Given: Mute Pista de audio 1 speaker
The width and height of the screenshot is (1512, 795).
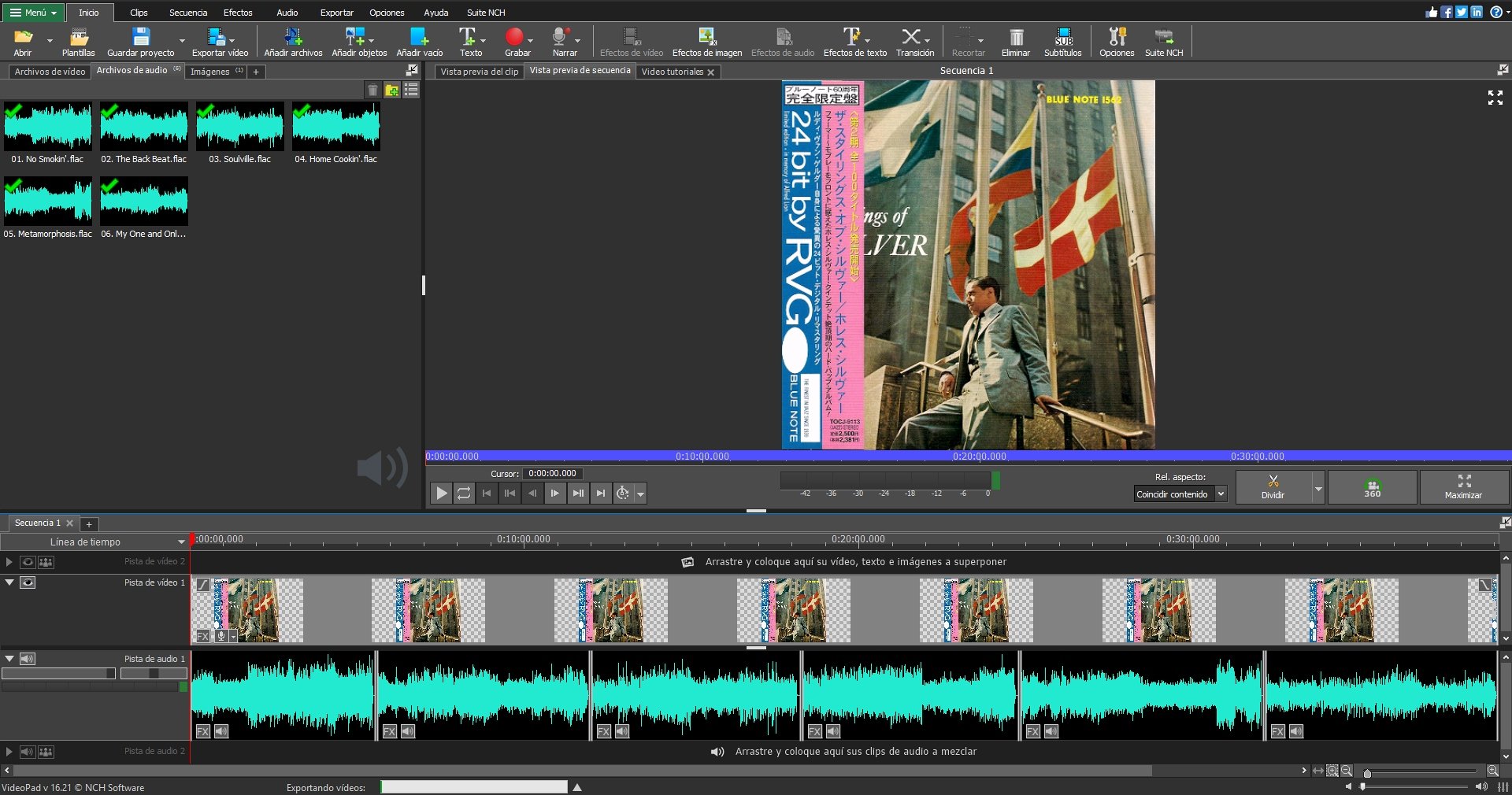Looking at the screenshot, I should [x=28, y=659].
